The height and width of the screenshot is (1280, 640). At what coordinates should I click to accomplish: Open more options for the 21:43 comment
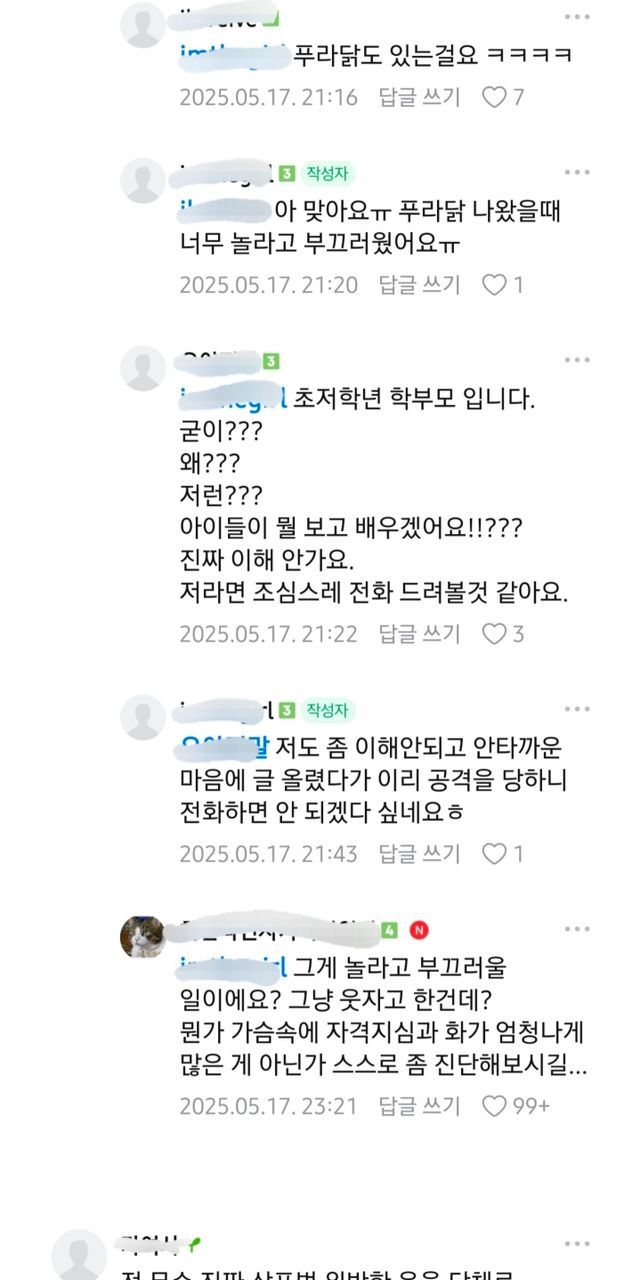[x=577, y=709]
